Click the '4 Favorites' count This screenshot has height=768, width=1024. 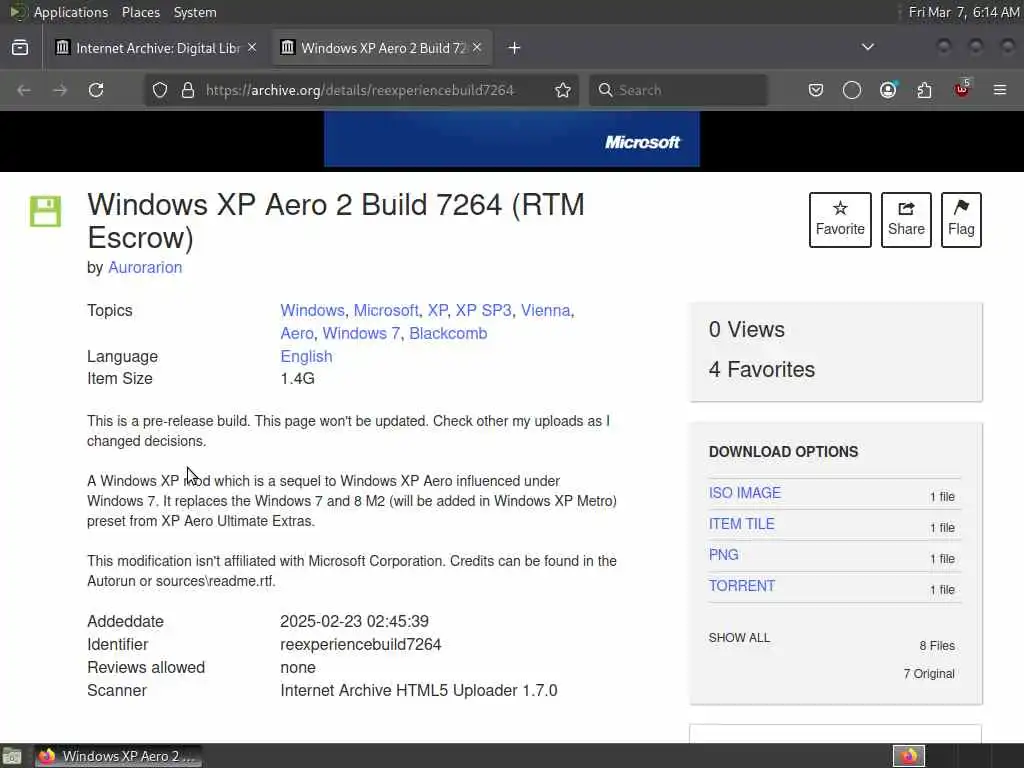tap(761, 370)
